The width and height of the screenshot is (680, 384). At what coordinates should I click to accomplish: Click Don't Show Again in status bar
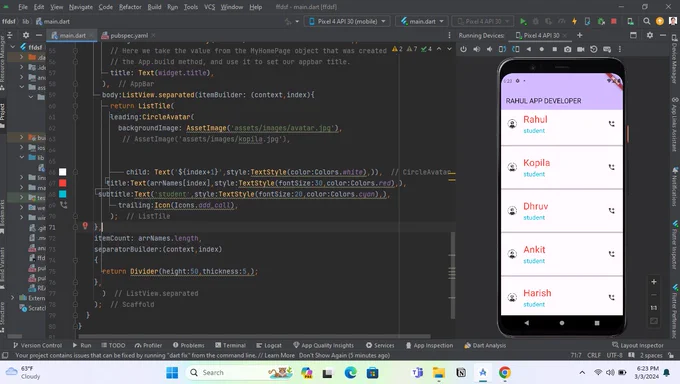(323, 355)
